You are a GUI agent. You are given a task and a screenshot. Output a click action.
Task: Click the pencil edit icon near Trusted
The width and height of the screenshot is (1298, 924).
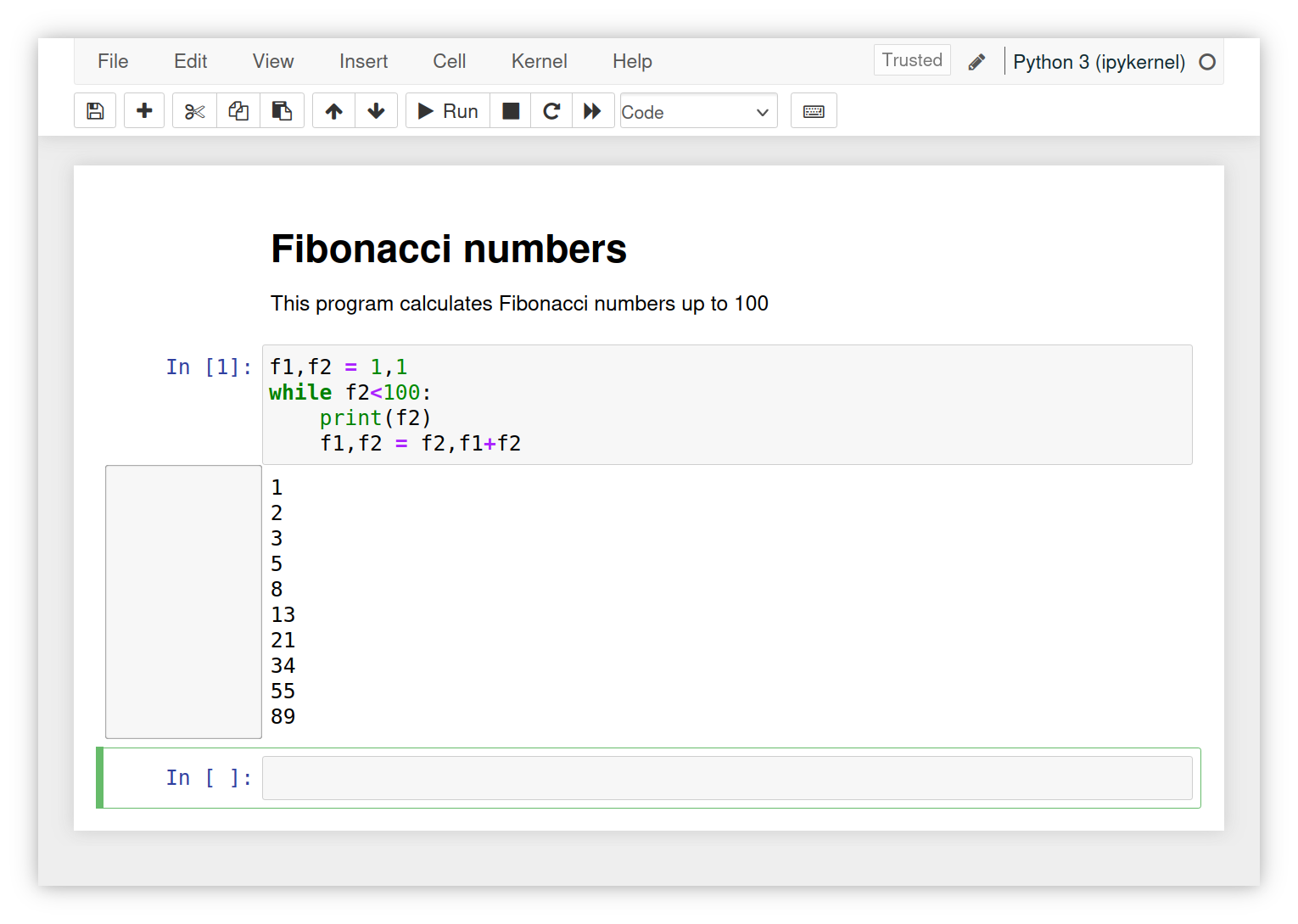976,62
